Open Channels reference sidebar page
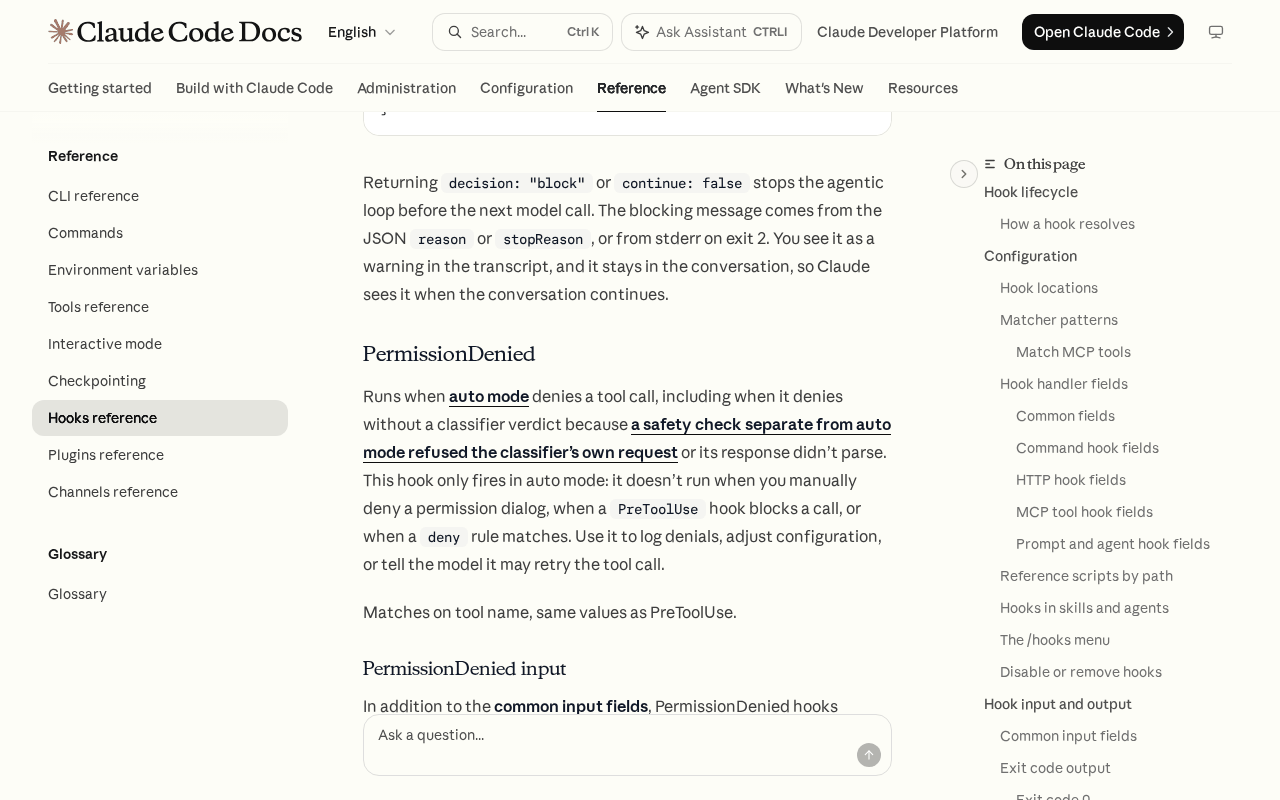This screenshot has height=800, width=1280. 160,492
